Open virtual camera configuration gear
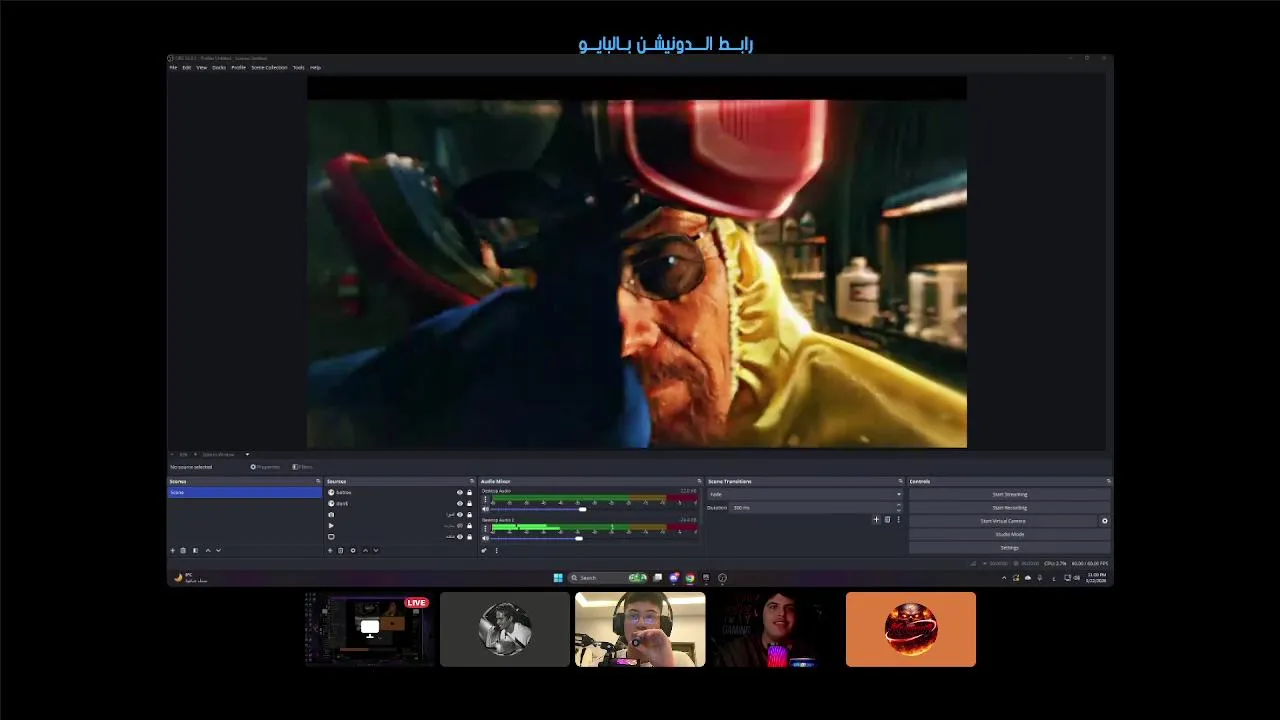This screenshot has height=720, width=1280. (x=1105, y=521)
